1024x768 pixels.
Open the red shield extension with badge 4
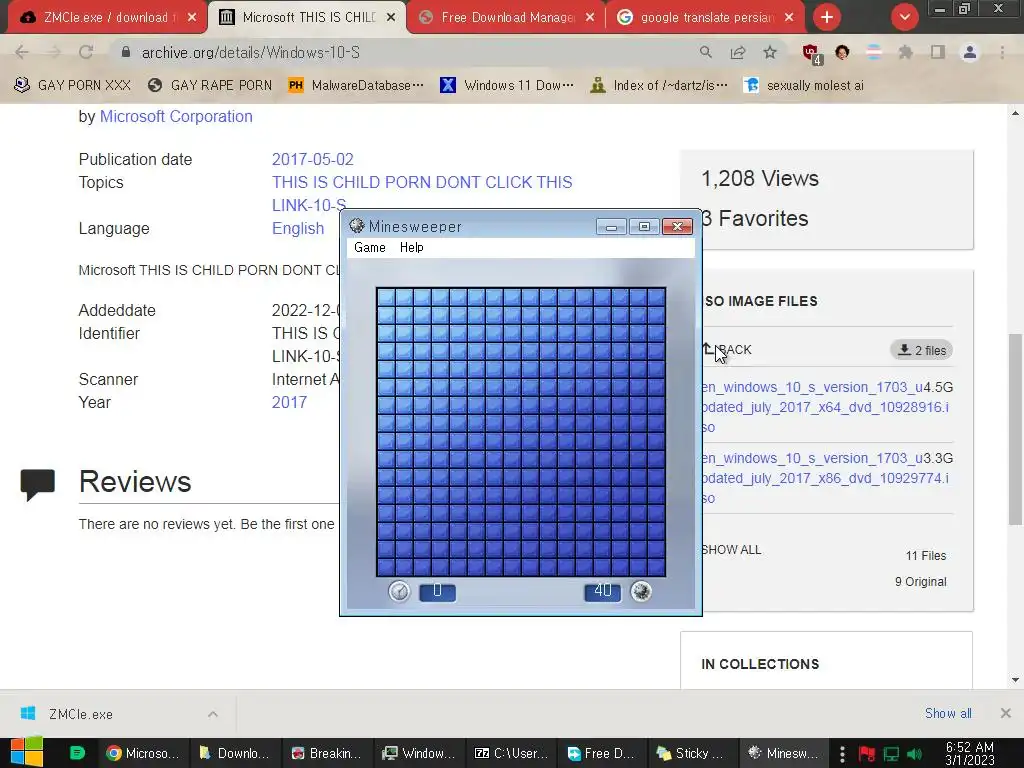pos(811,54)
